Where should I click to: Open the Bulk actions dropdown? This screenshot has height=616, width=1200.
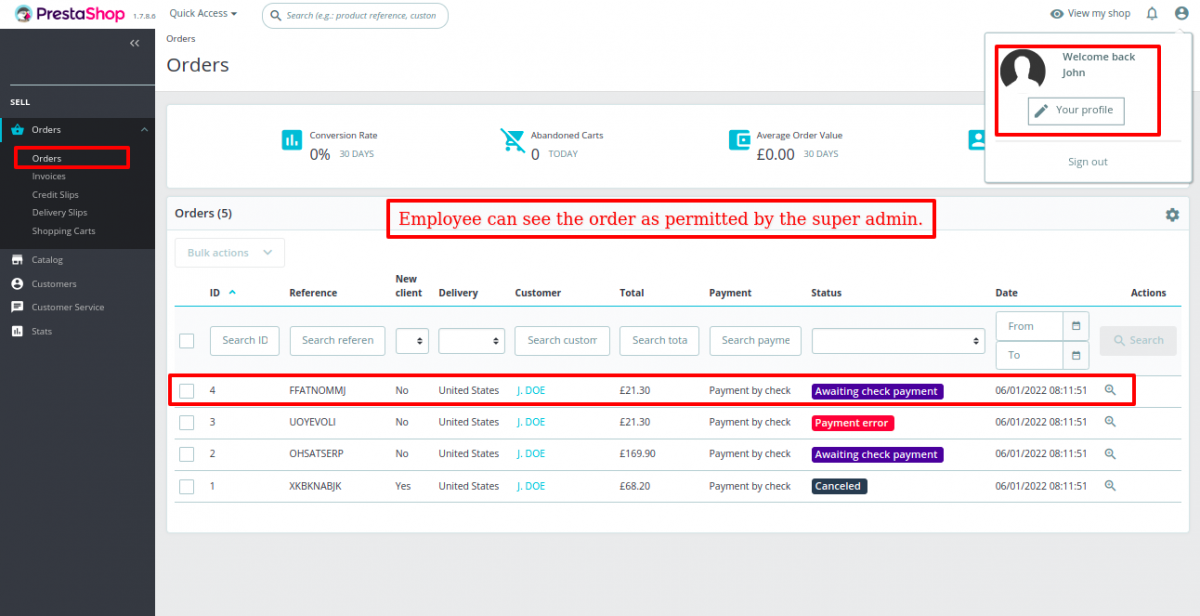(229, 252)
